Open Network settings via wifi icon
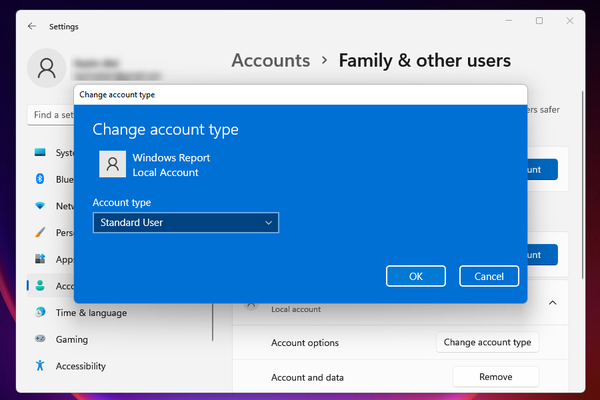The height and width of the screenshot is (400, 600). click(x=40, y=205)
